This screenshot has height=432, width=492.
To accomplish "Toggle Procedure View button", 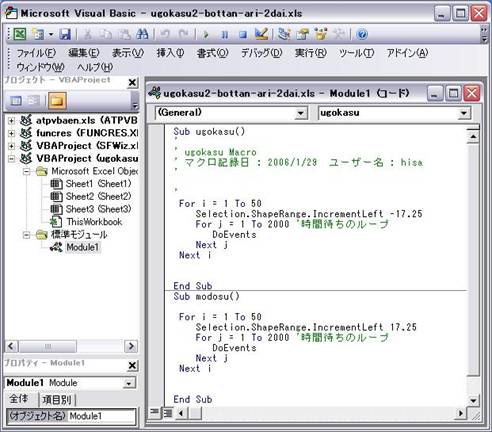I will 154,413.
